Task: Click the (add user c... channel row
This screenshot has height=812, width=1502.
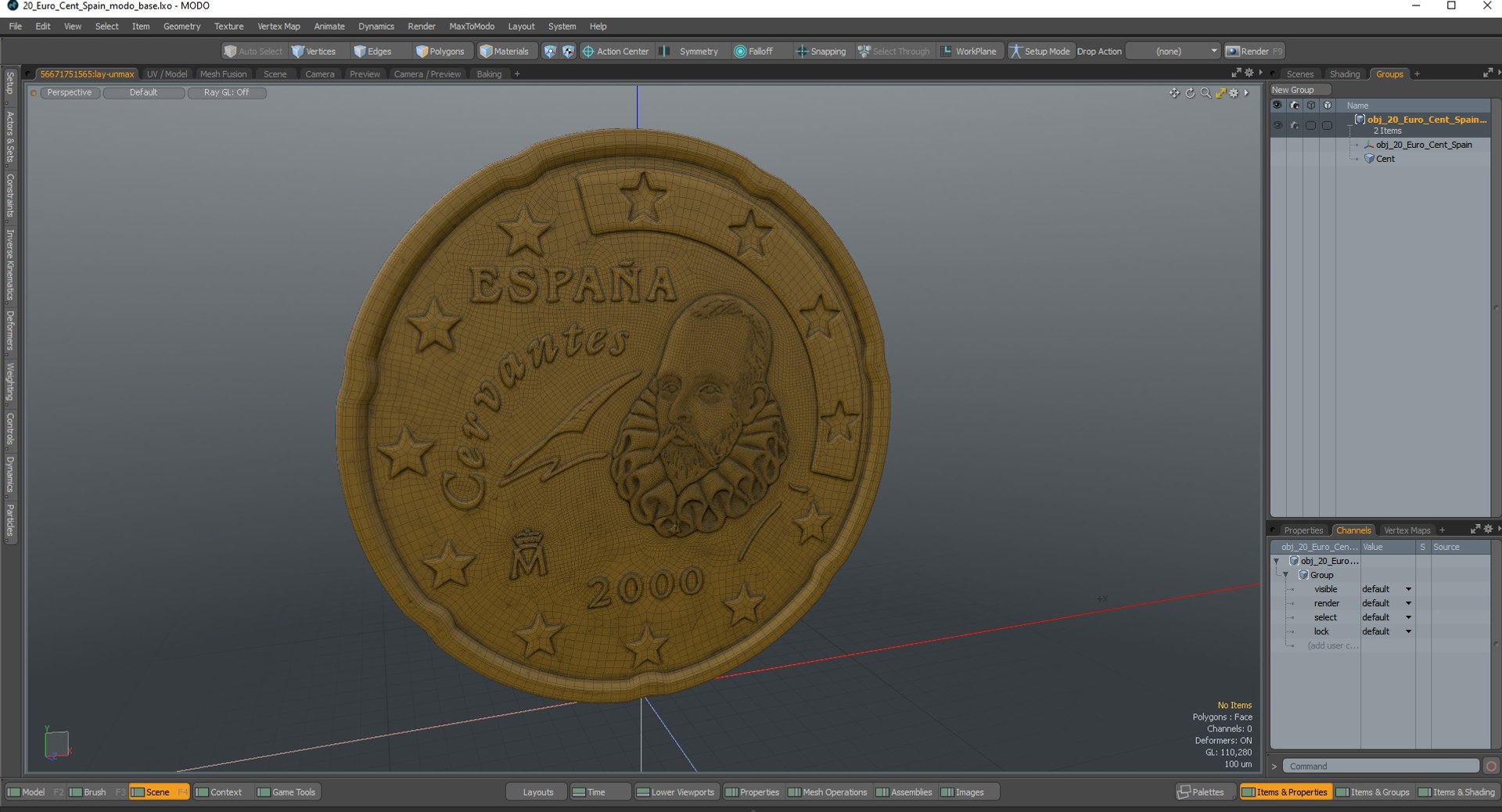Action: click(x=1332, y=645)
